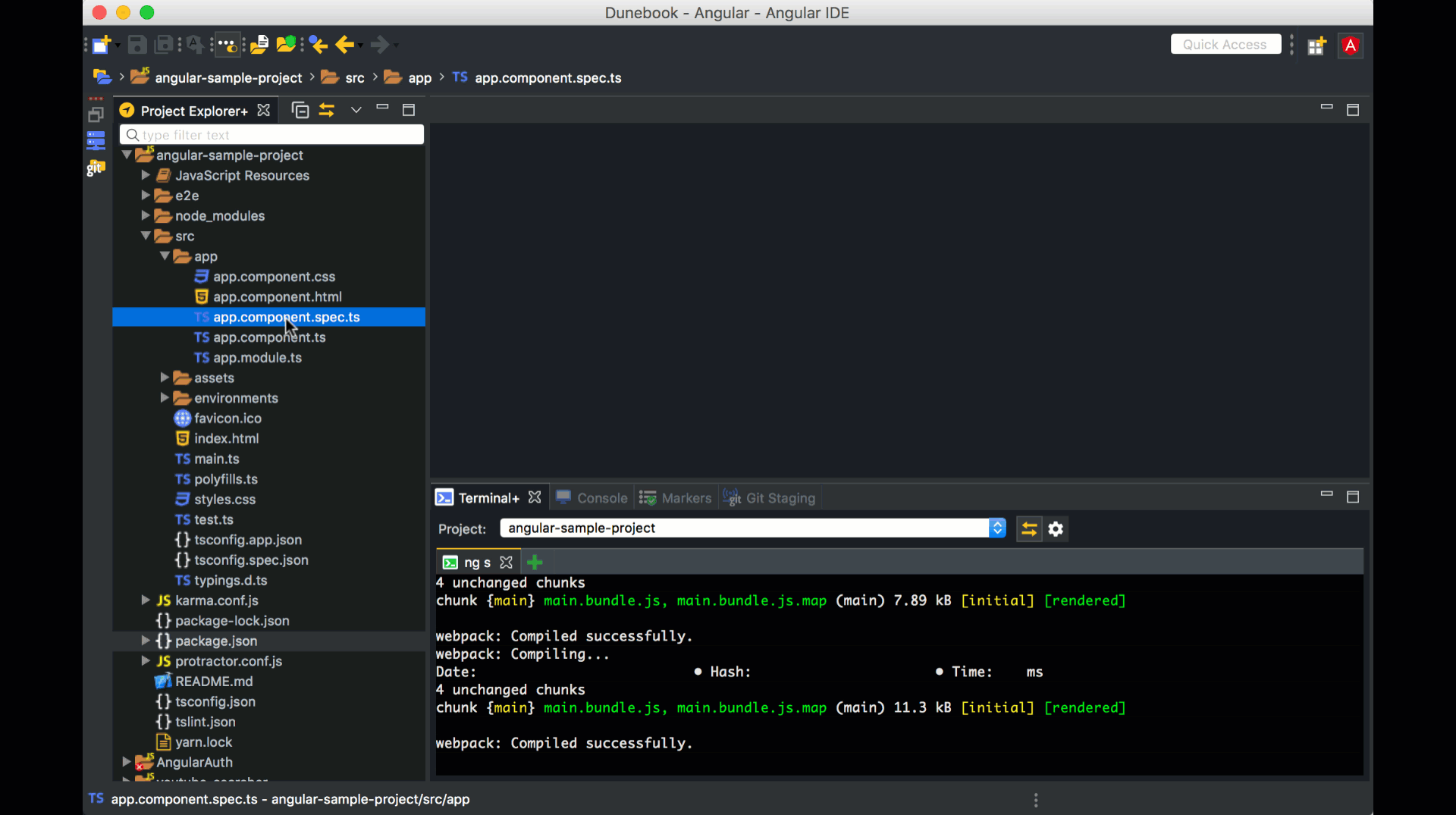Screen dimensions: 1456x815
Task: Expand the node_modules folder
Action: (x=146, y=215)
